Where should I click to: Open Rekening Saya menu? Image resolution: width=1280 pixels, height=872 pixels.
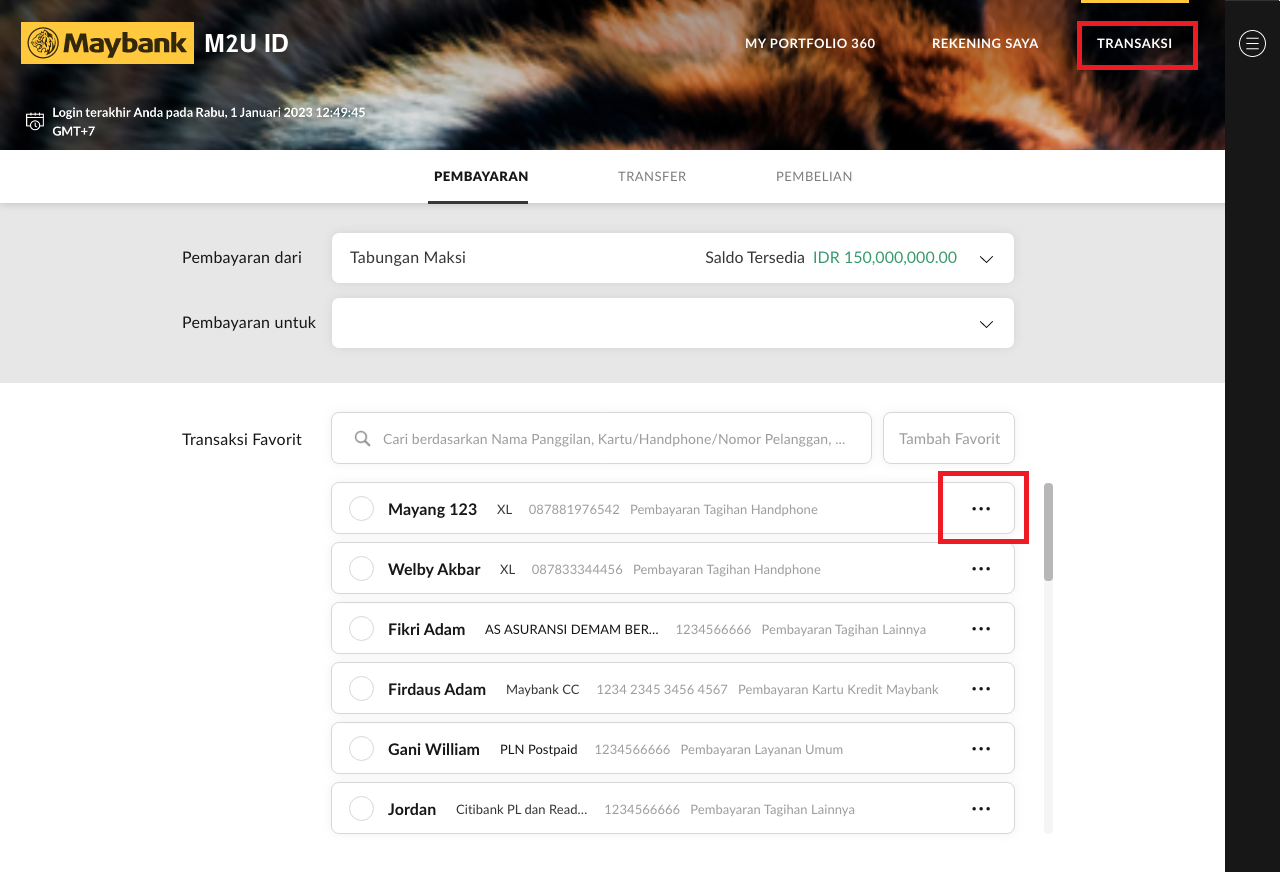(985, 44)
